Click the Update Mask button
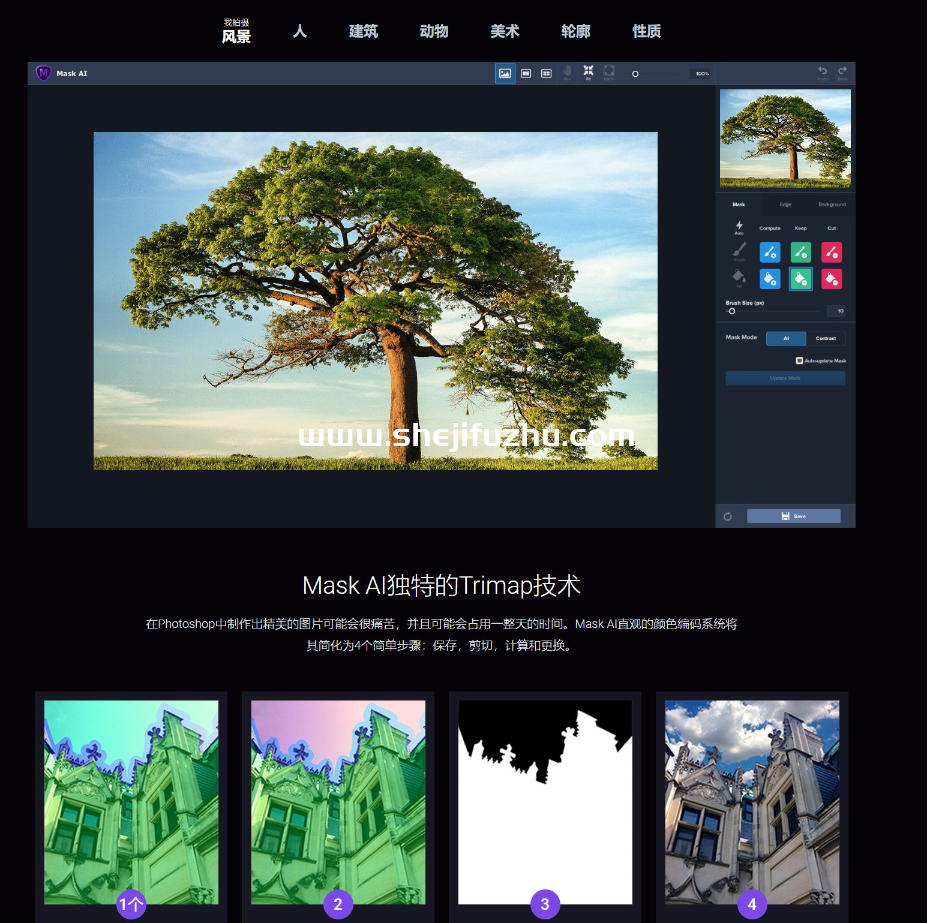This screenshot has width=929, height=923. click(785, 378)
